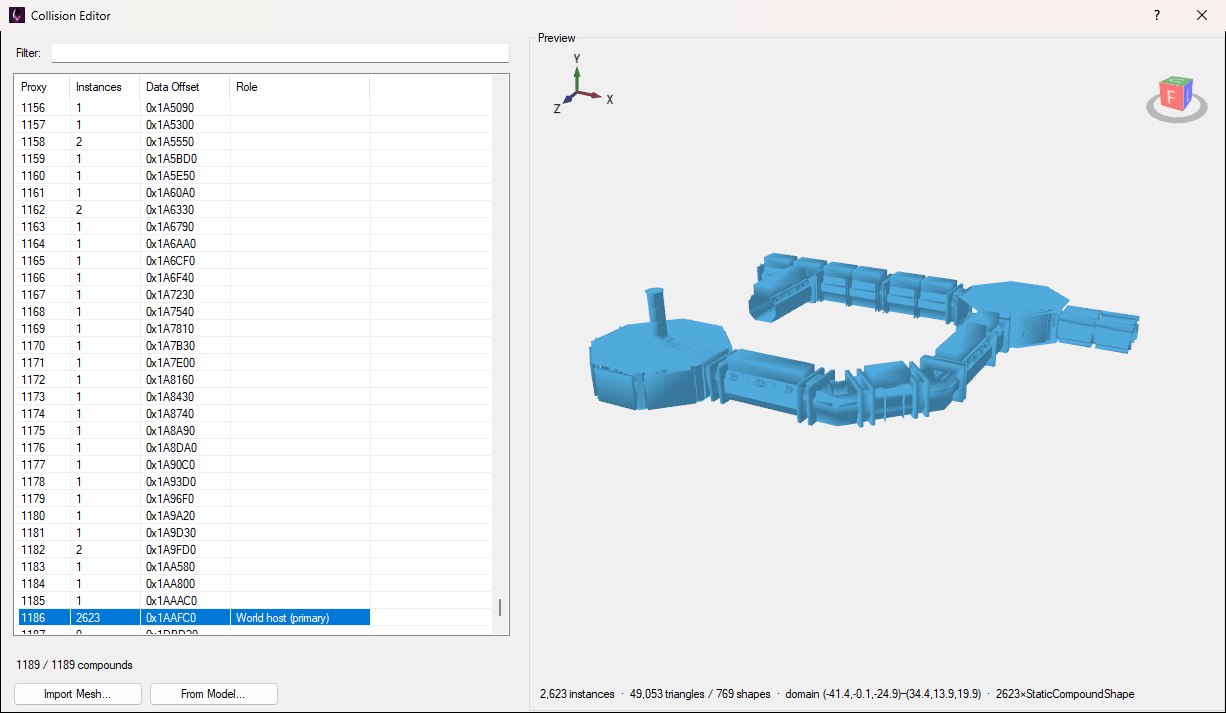Viewport: 1226px width, 713px height.
Task: Click data offset 0x1A5BD0
Action: pyautogui.click(x=171, y=159)
